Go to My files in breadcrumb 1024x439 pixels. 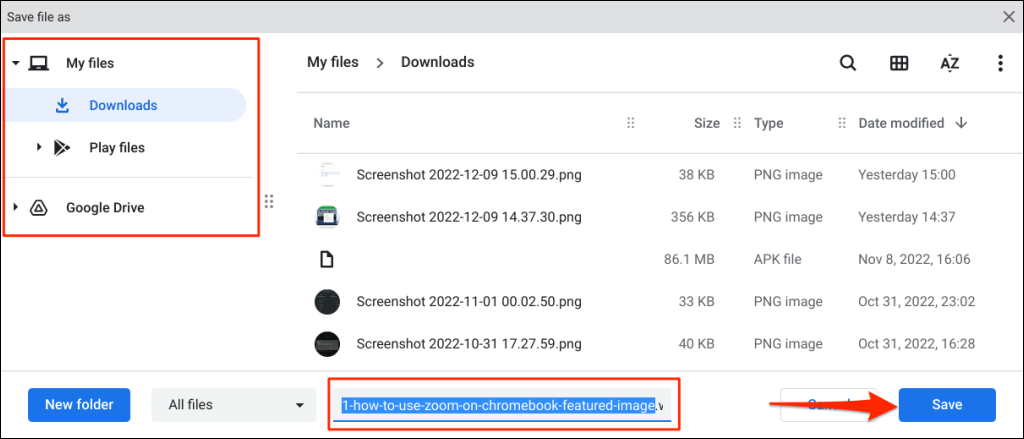tap(332, 62)
